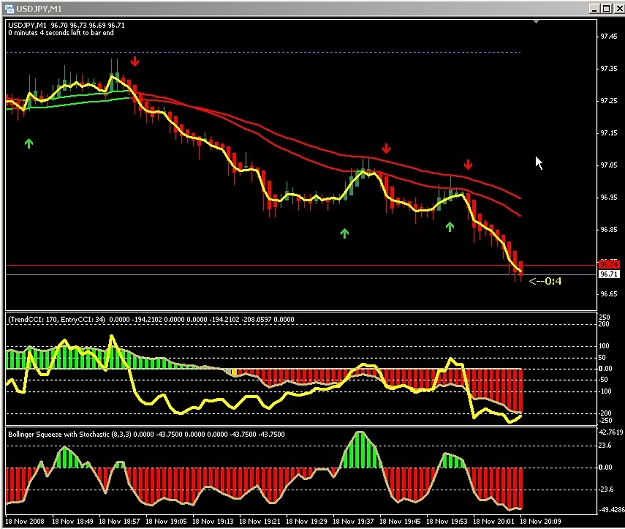Click 'Bollinger Squeeze with Stochastic (8,3,3)' label
Viewport: 625px width, 529px height.
(70, 435)
